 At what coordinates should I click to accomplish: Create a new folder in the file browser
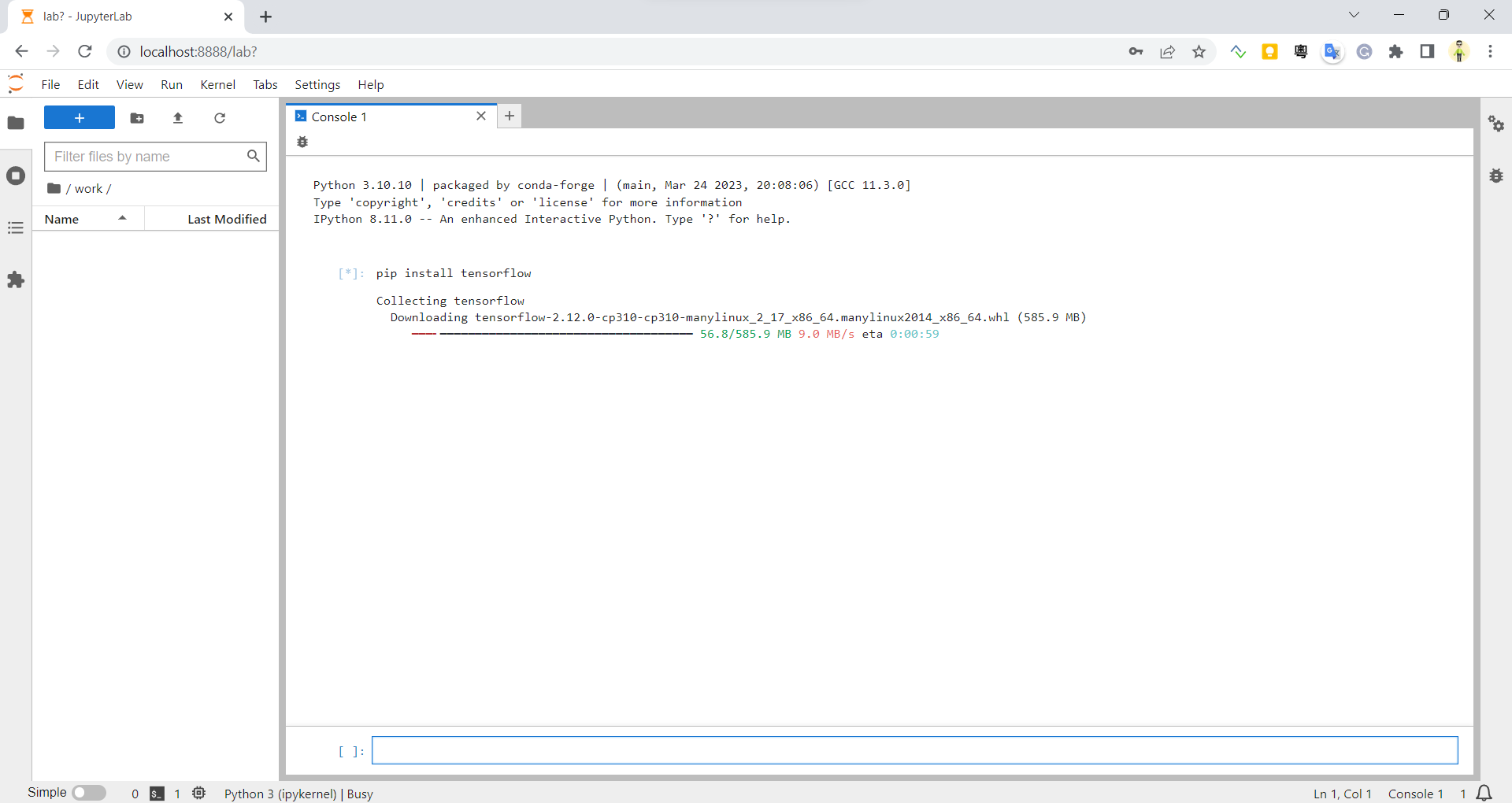[x=136, y=118]
